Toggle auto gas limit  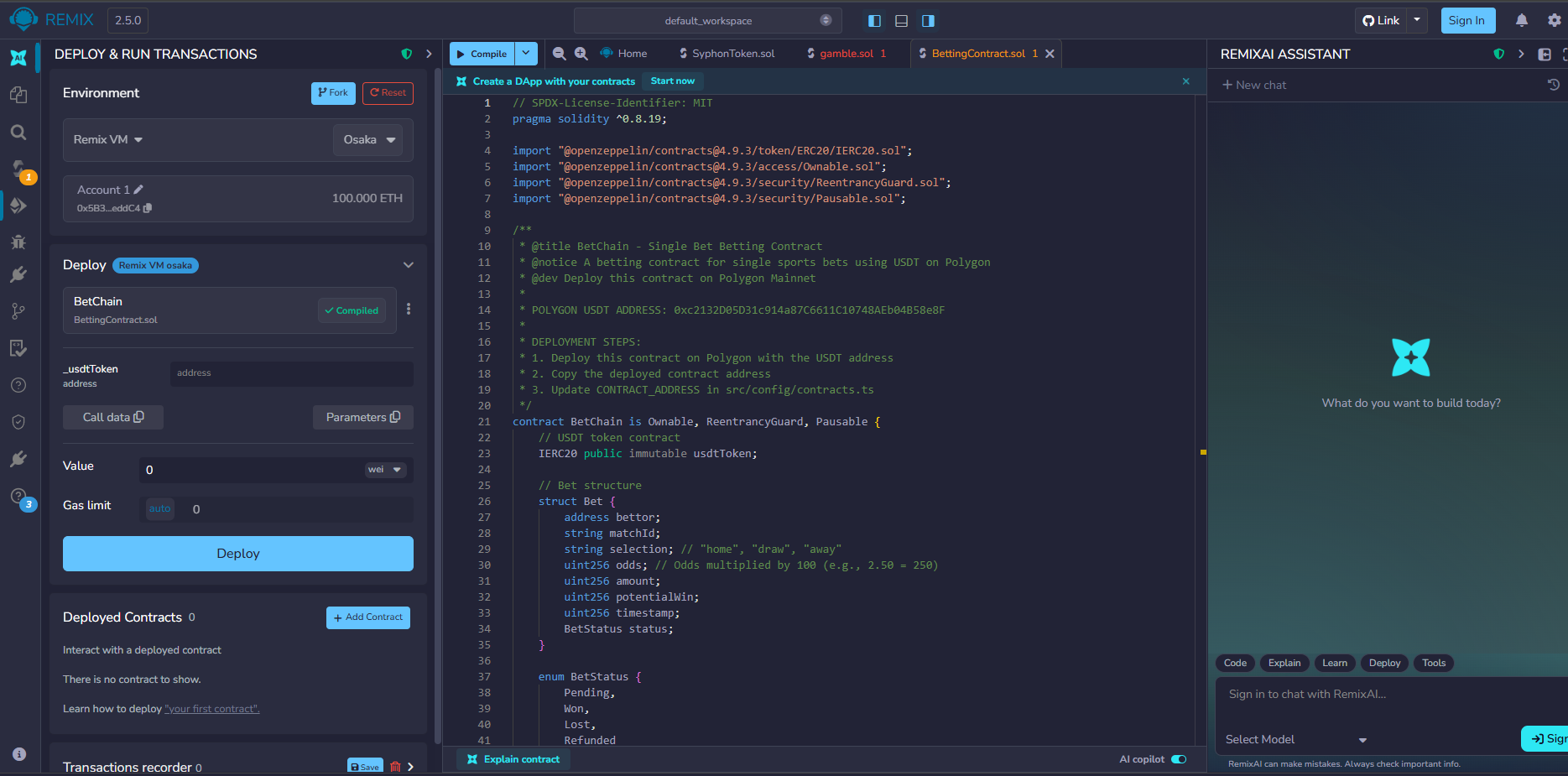click(x=159, y=508)
